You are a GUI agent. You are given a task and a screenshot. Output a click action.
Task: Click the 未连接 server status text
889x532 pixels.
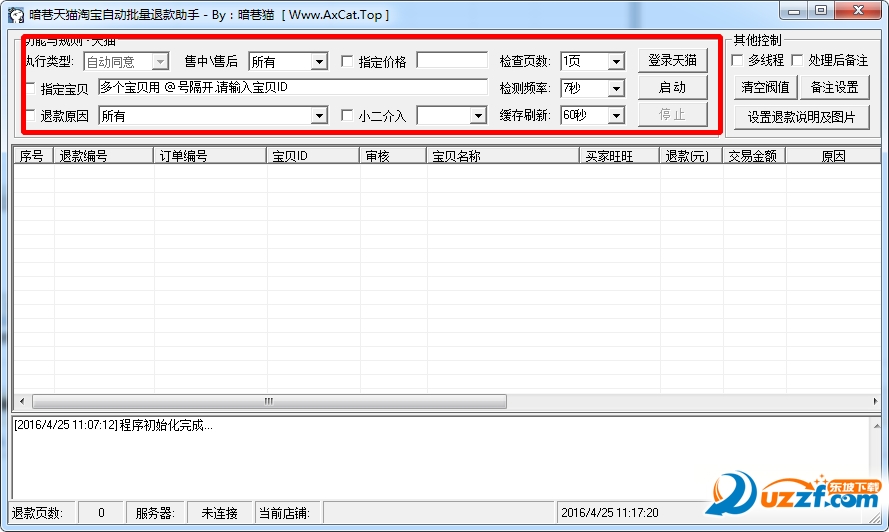219,513
